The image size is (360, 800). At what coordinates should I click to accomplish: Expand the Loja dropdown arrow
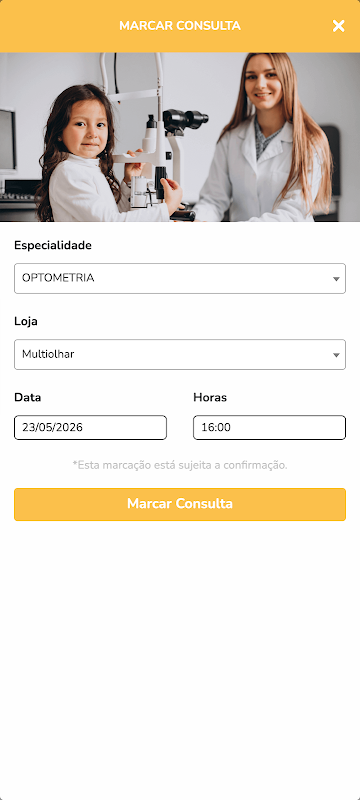[336, 355]
